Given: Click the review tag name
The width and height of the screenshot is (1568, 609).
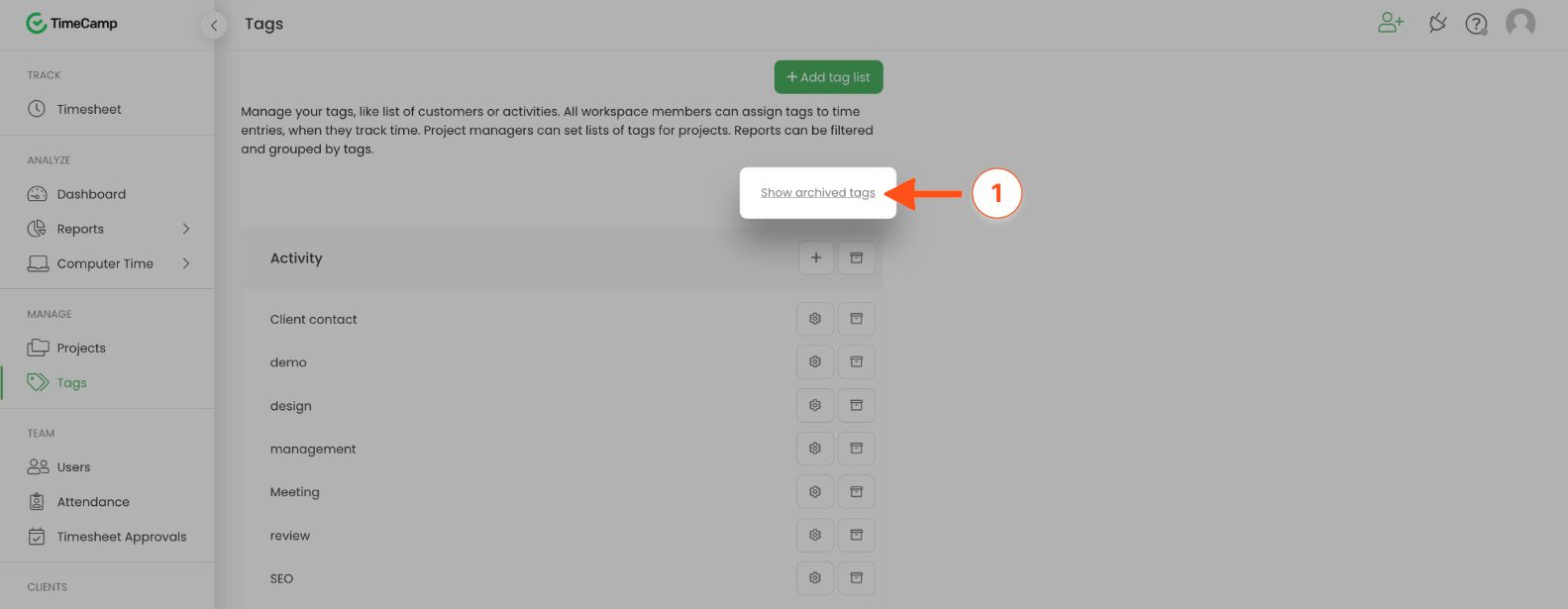Looking at the screenshot, I should (x=289, y=536).
